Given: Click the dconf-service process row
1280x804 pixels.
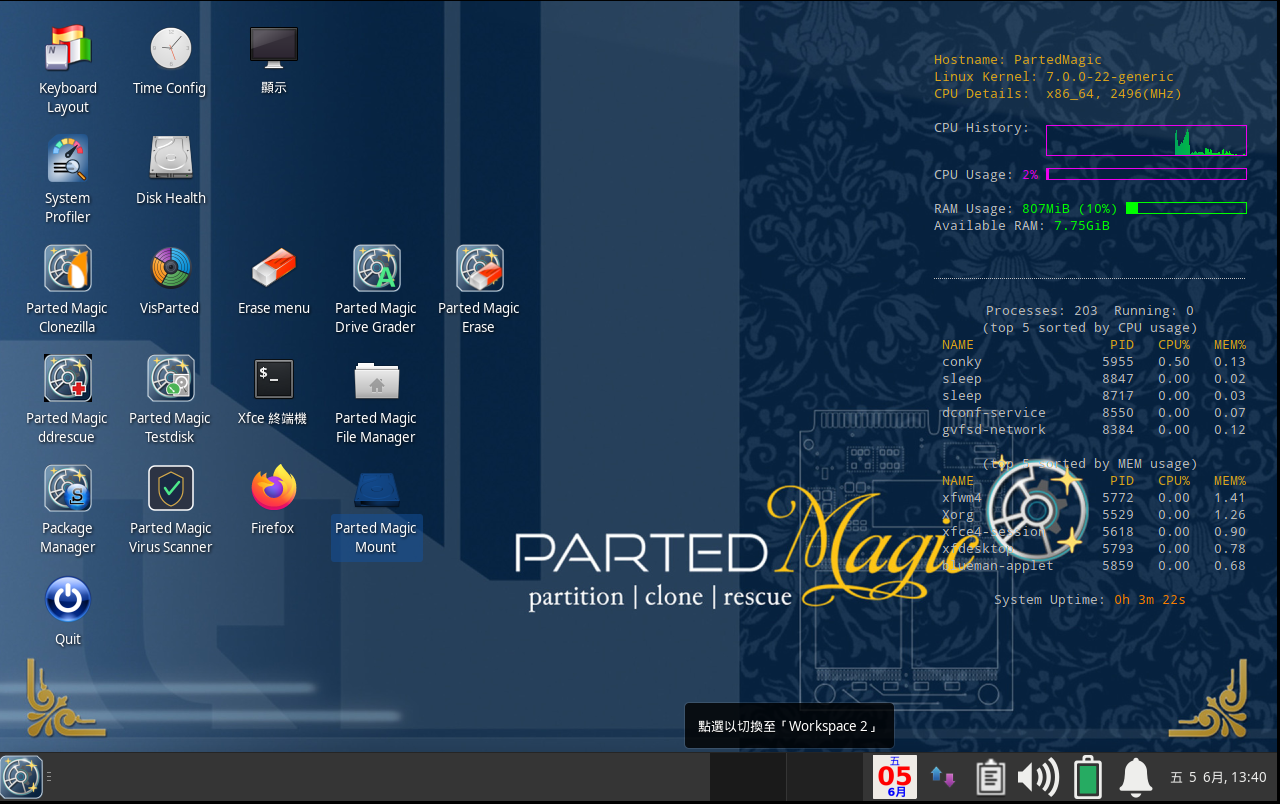Looking at the screenshot, I should click(x=1094, y=412).
